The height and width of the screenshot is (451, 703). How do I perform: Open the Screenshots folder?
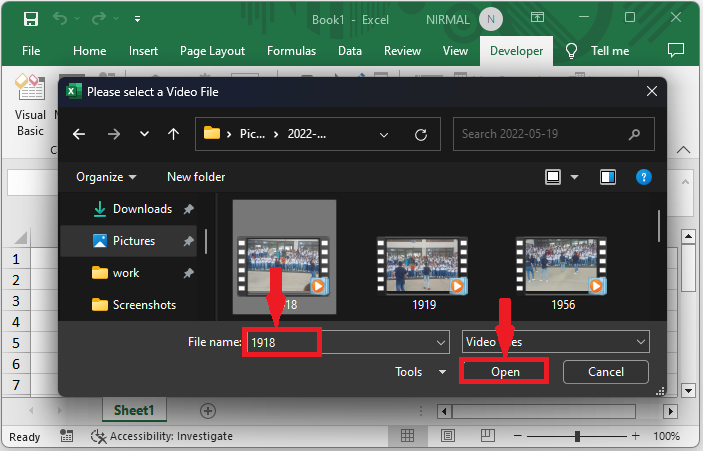point(134,305)
